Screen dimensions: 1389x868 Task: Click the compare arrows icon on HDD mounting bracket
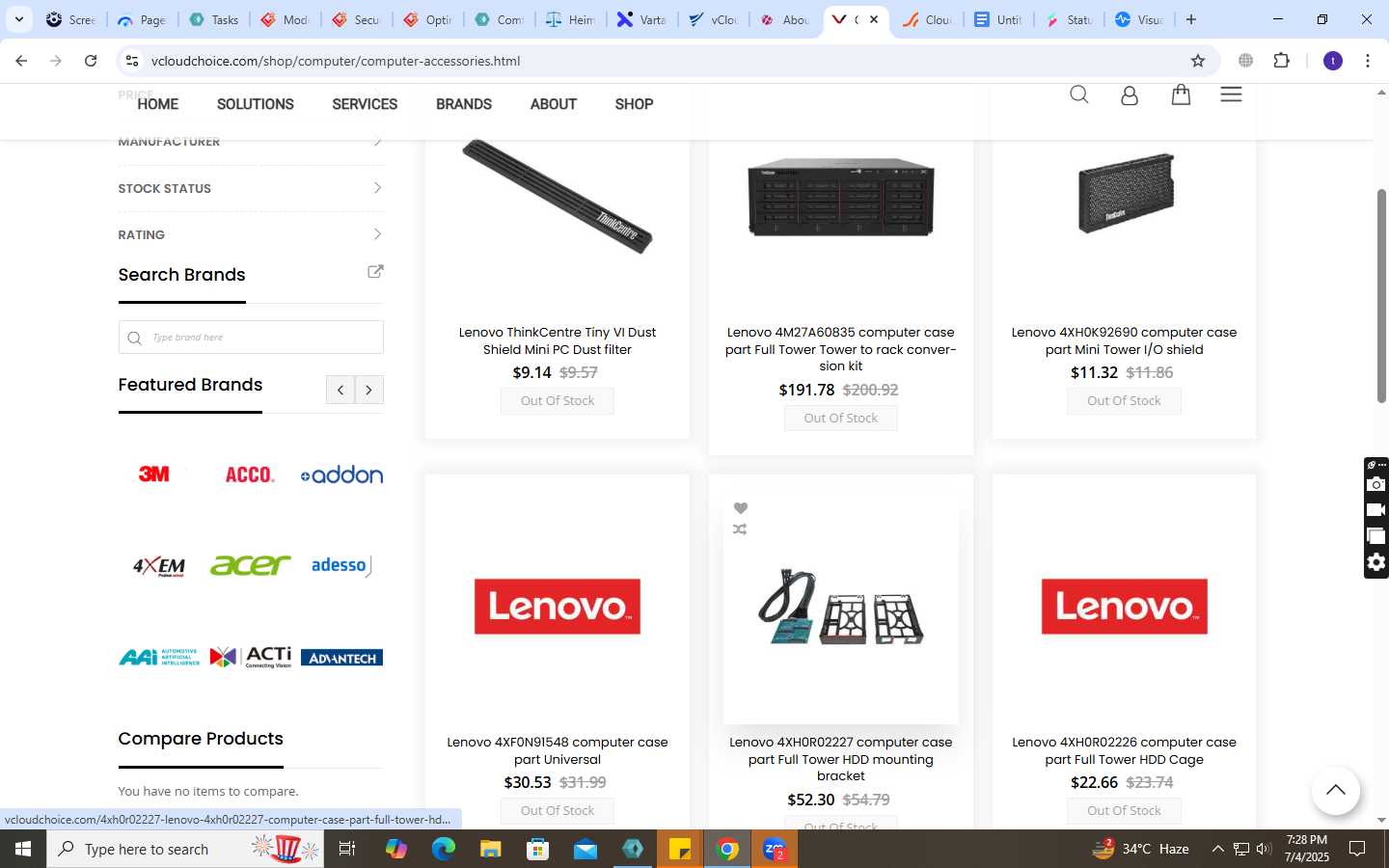tap(740, 529)
